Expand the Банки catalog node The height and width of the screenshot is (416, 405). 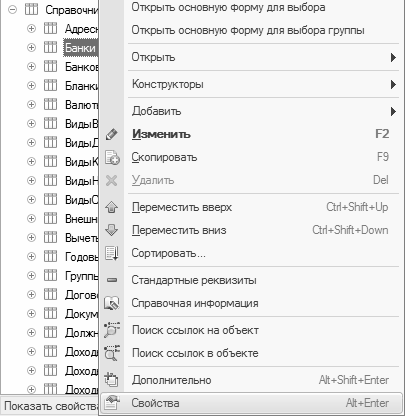click(x=31, y=48)
